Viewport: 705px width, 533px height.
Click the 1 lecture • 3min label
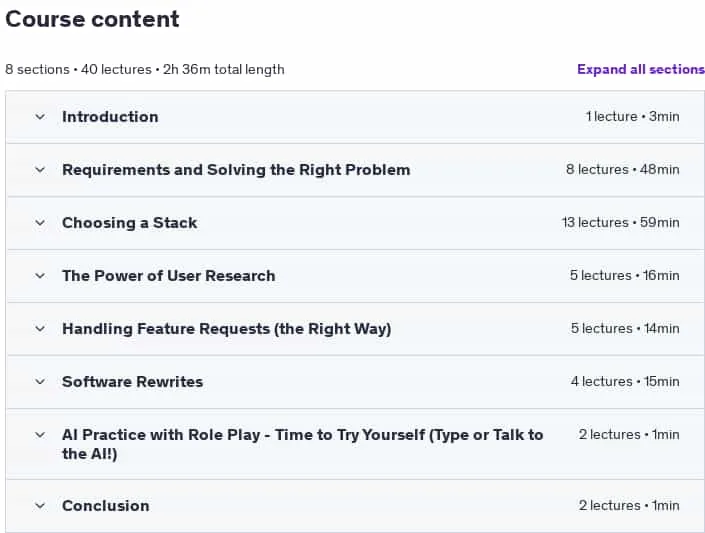tap(633, 116)
